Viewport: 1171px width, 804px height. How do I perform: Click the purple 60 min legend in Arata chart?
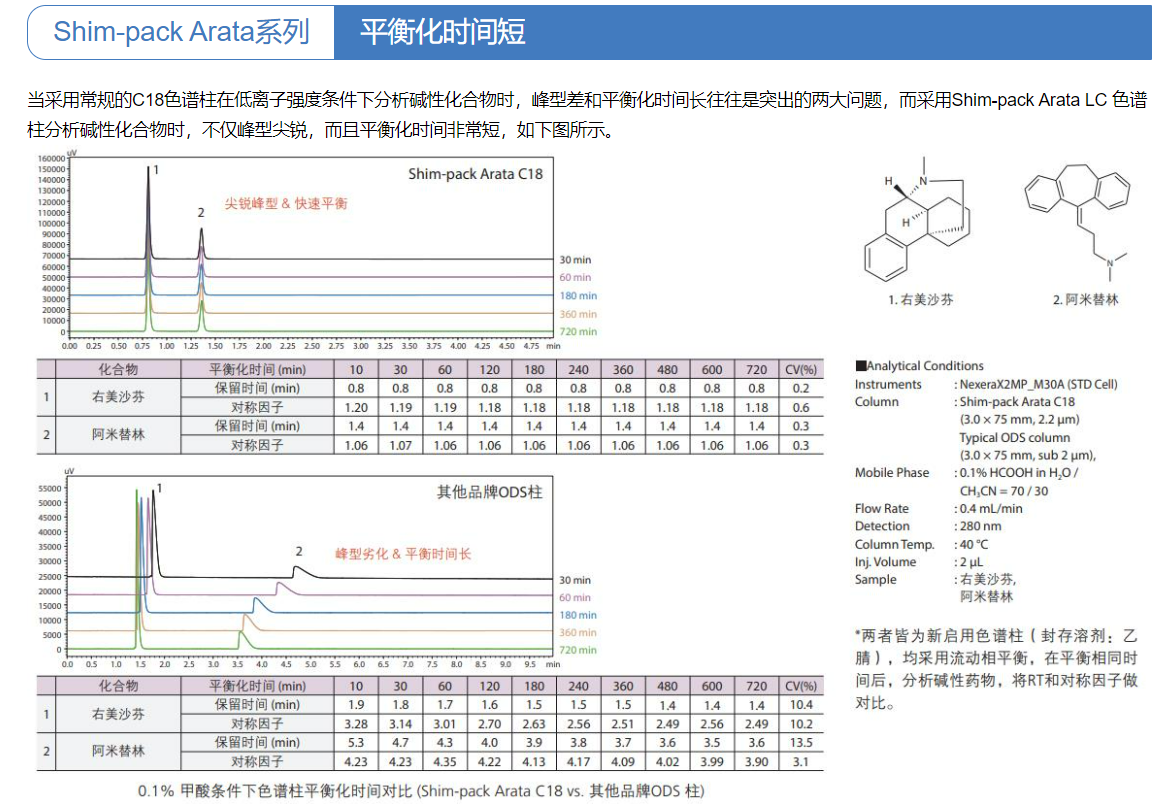tap(575, 277)
